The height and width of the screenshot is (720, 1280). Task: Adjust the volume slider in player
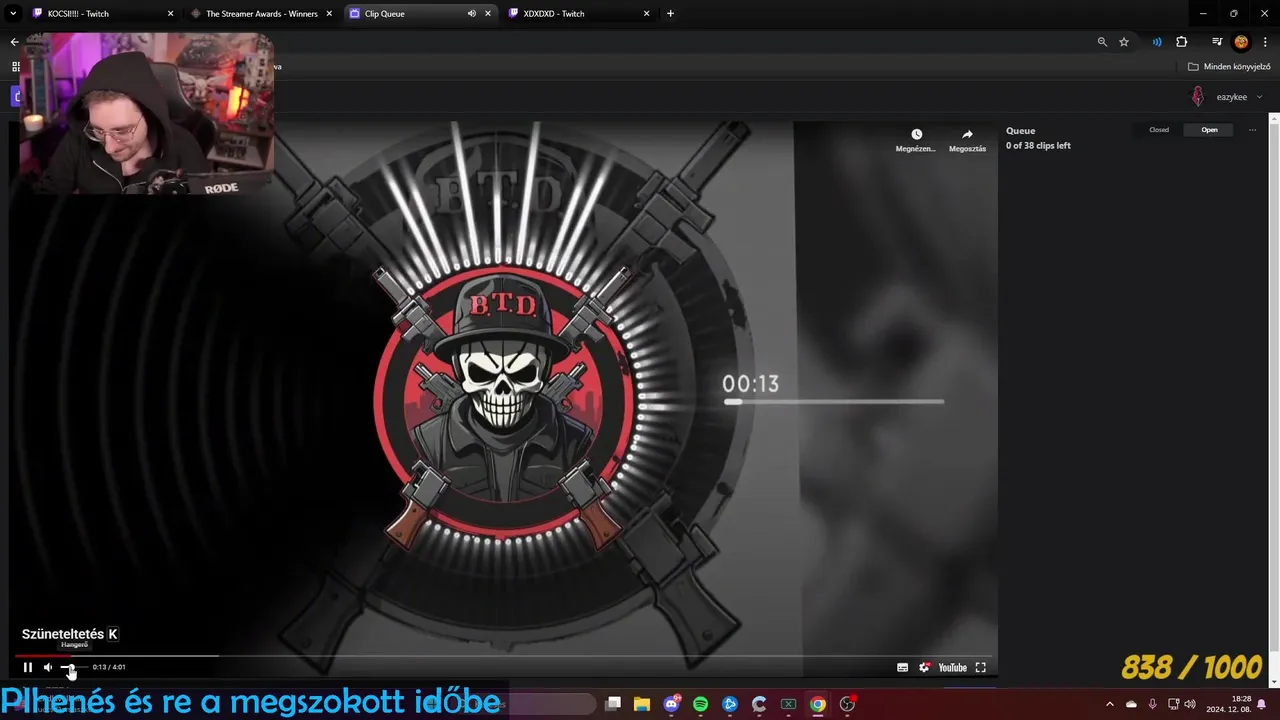(73, 667)
